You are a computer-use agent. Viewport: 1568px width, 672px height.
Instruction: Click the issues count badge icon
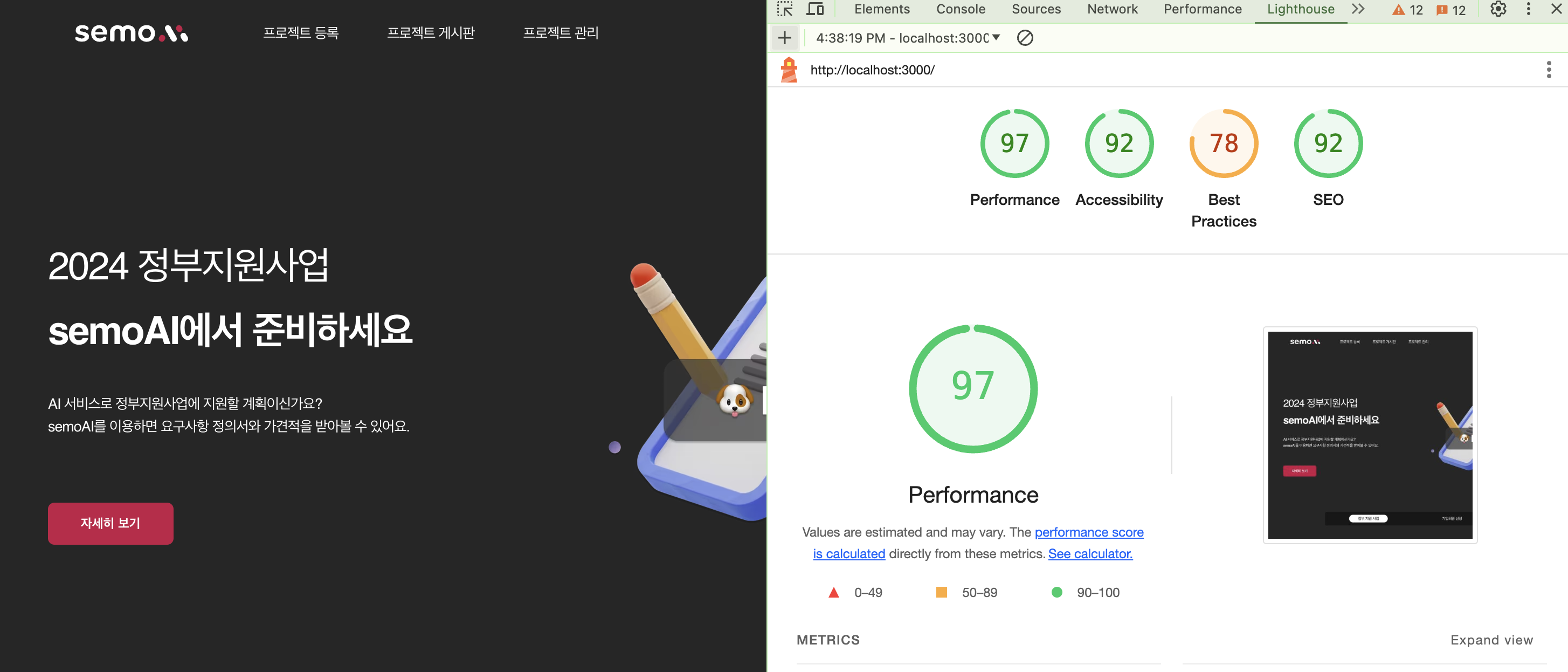[x=1442, y=10]
